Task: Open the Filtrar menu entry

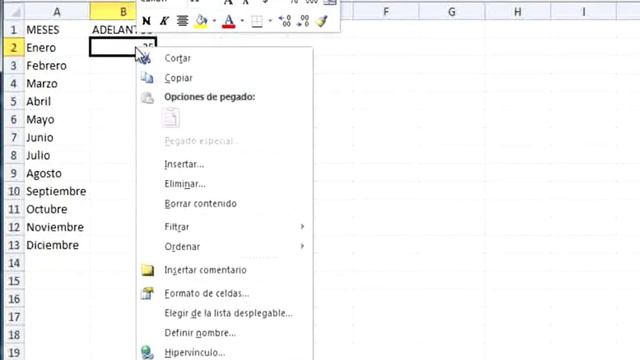Action: pos(177,227)
